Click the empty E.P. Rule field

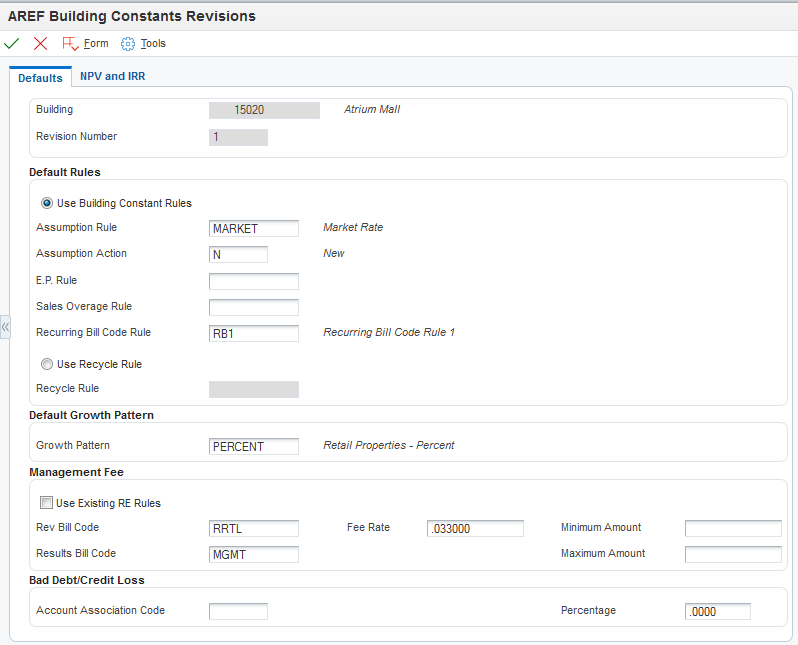[253, 281]
